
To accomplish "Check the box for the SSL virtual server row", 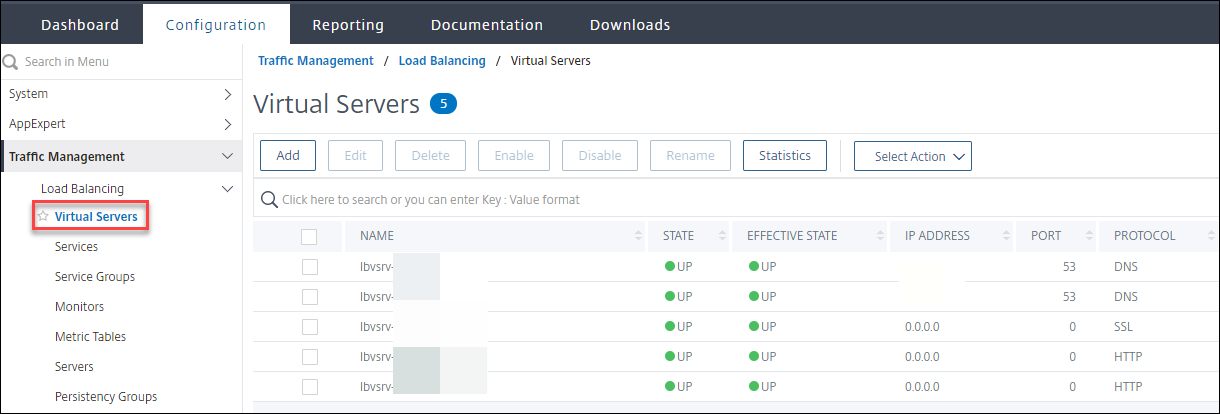I will tap(309, 327).
